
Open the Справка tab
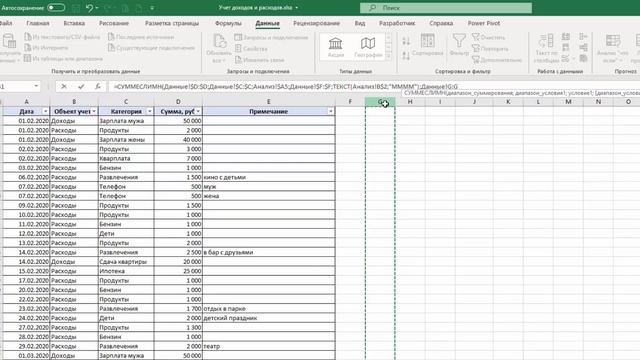[x=441, y=23]
